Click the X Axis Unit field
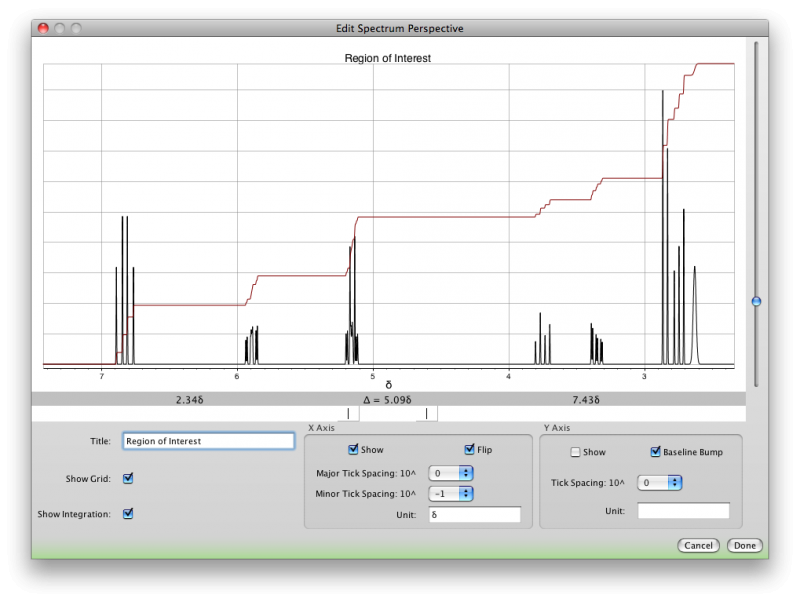This screenshot has height=602, width=800. tap(475, 515)
